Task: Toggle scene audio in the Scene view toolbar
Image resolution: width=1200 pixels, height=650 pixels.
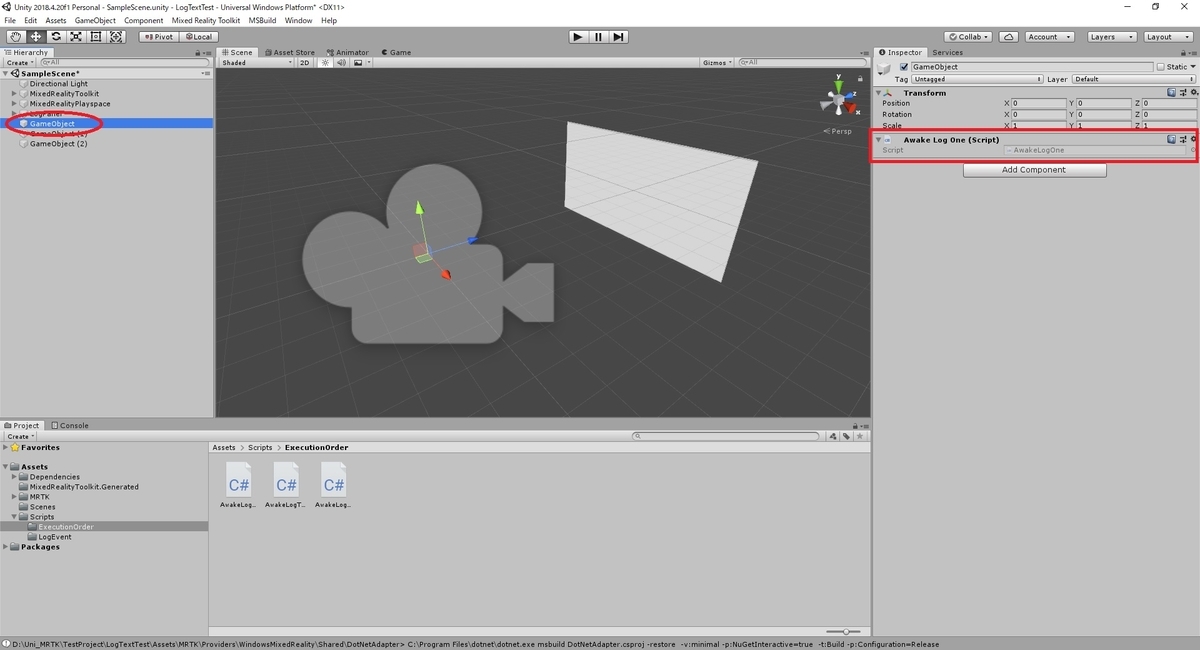Action: coord(341,62)
